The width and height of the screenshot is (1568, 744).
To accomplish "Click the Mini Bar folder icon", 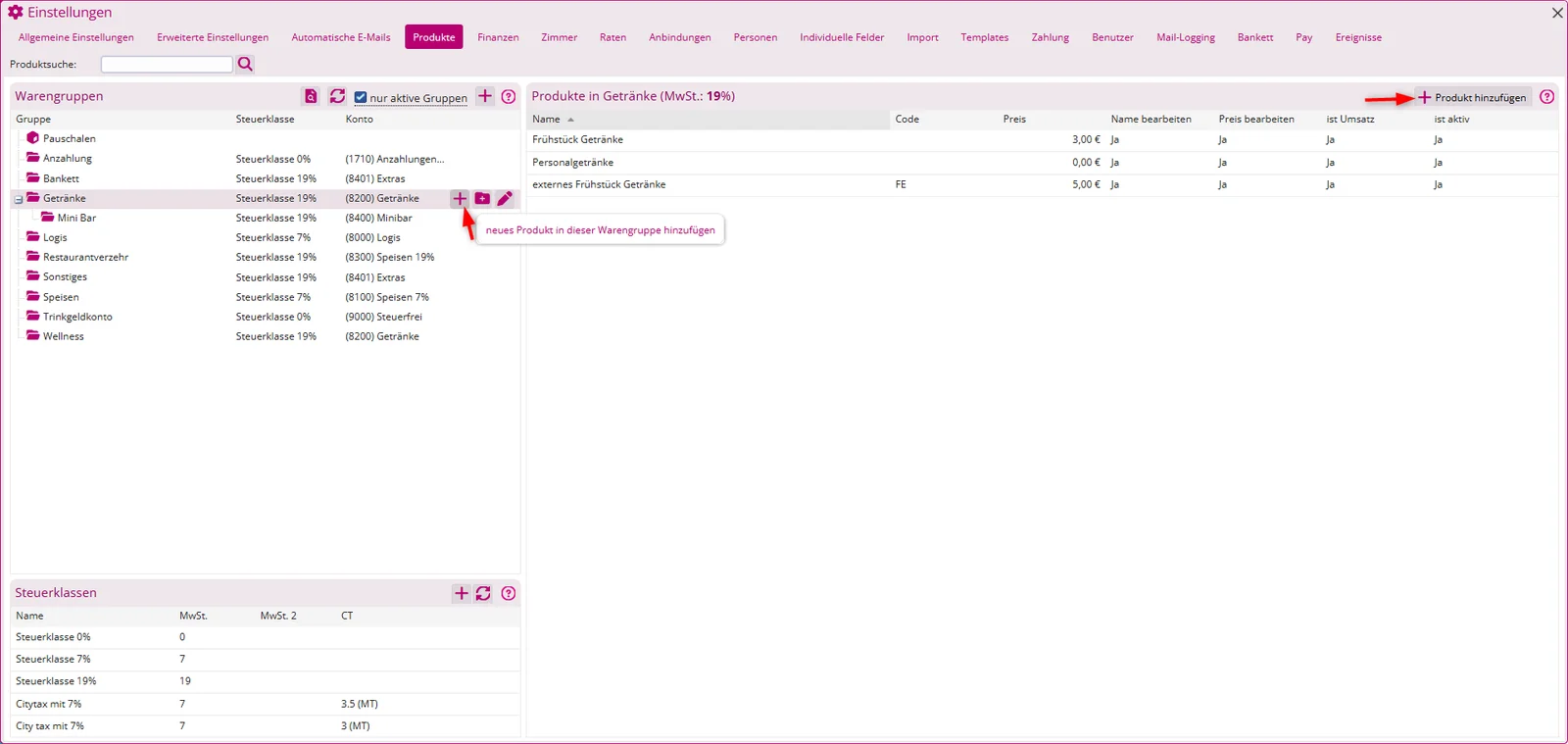I will point(47,217).
